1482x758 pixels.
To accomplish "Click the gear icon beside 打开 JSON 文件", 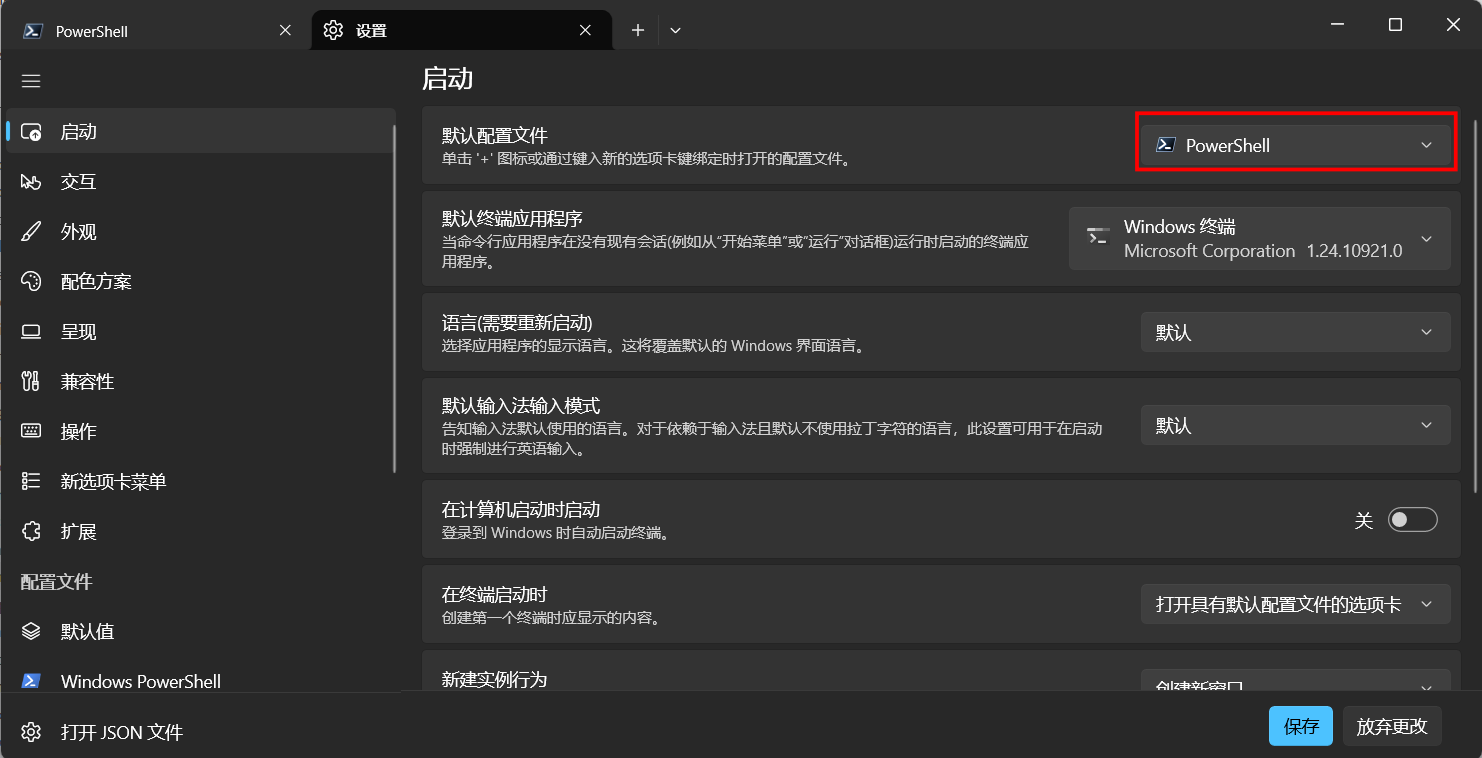I will (x=31, y=733).
